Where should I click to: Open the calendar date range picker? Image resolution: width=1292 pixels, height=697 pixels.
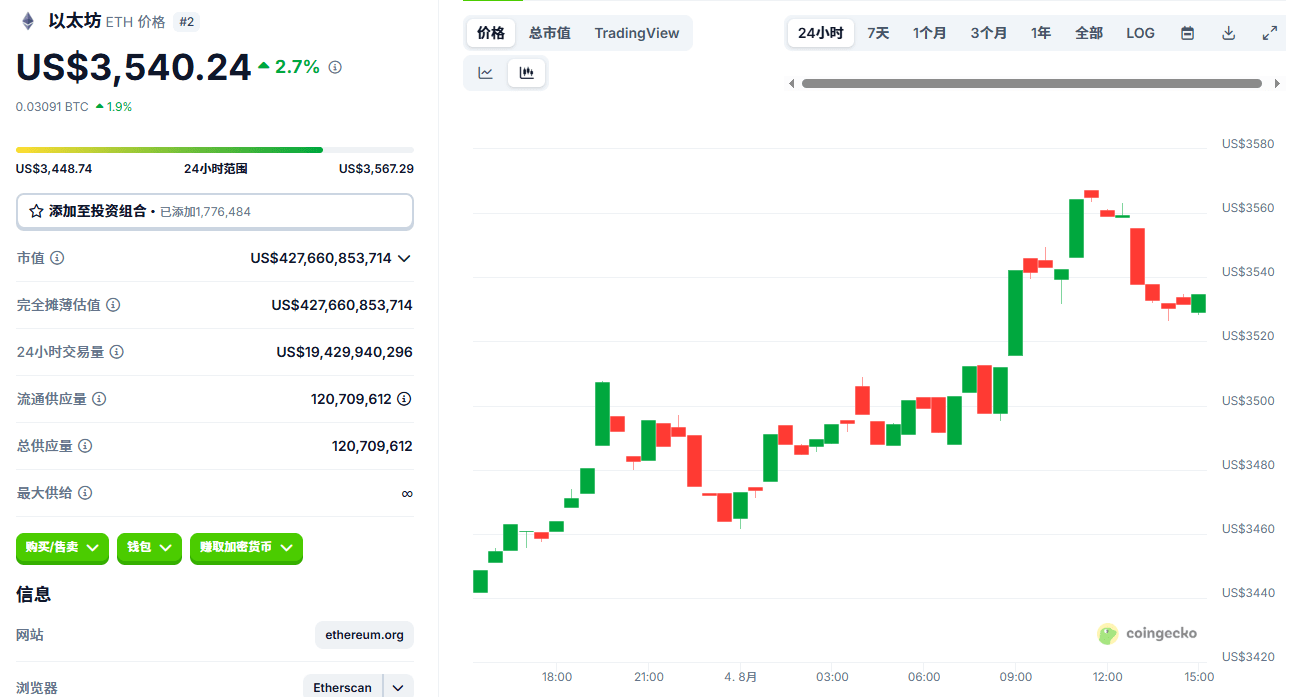point(1187,33)
